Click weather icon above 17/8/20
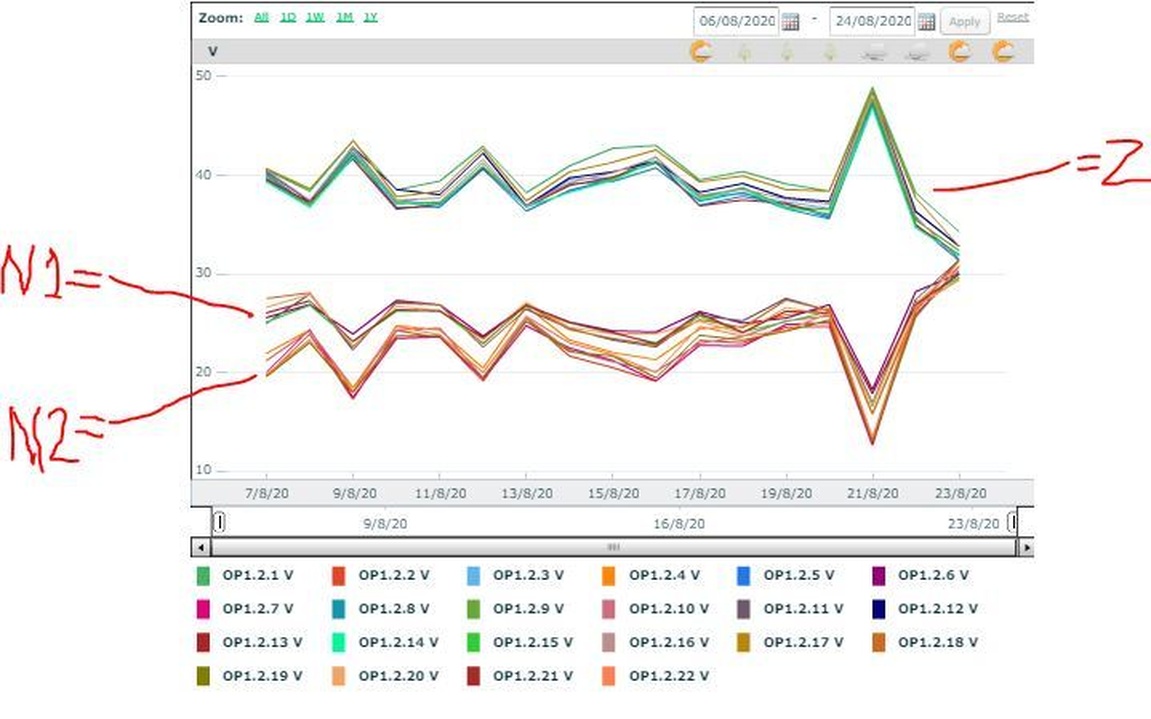The image size is (1151, 719). tap(702, 51)
